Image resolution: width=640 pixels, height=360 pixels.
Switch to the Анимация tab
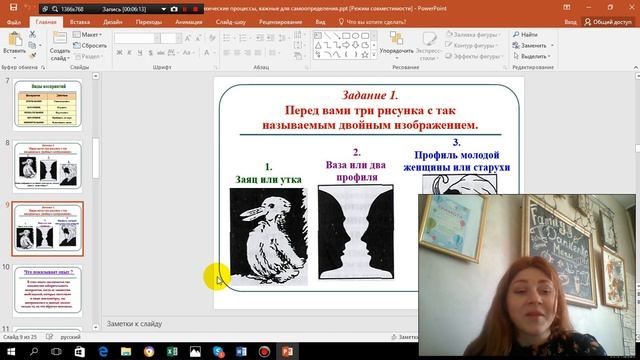click(189, 22)
